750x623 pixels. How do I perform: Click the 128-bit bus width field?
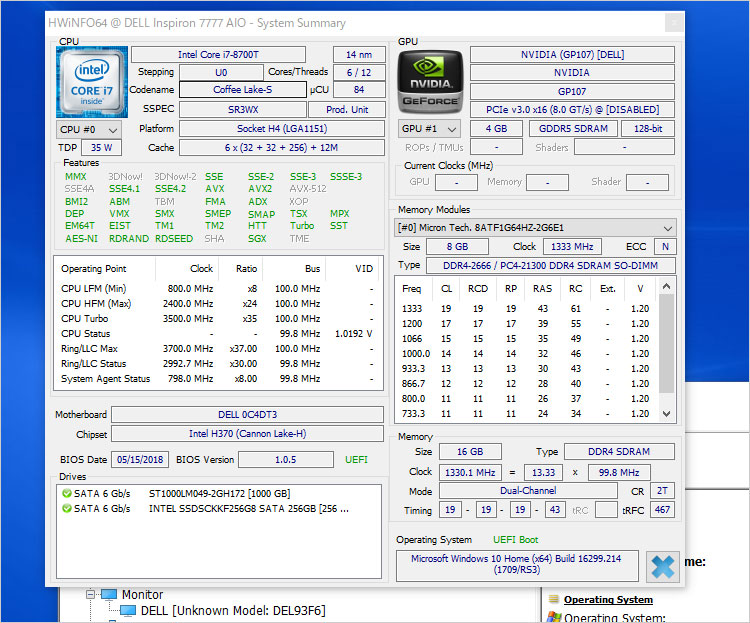[x=648, y=129]
